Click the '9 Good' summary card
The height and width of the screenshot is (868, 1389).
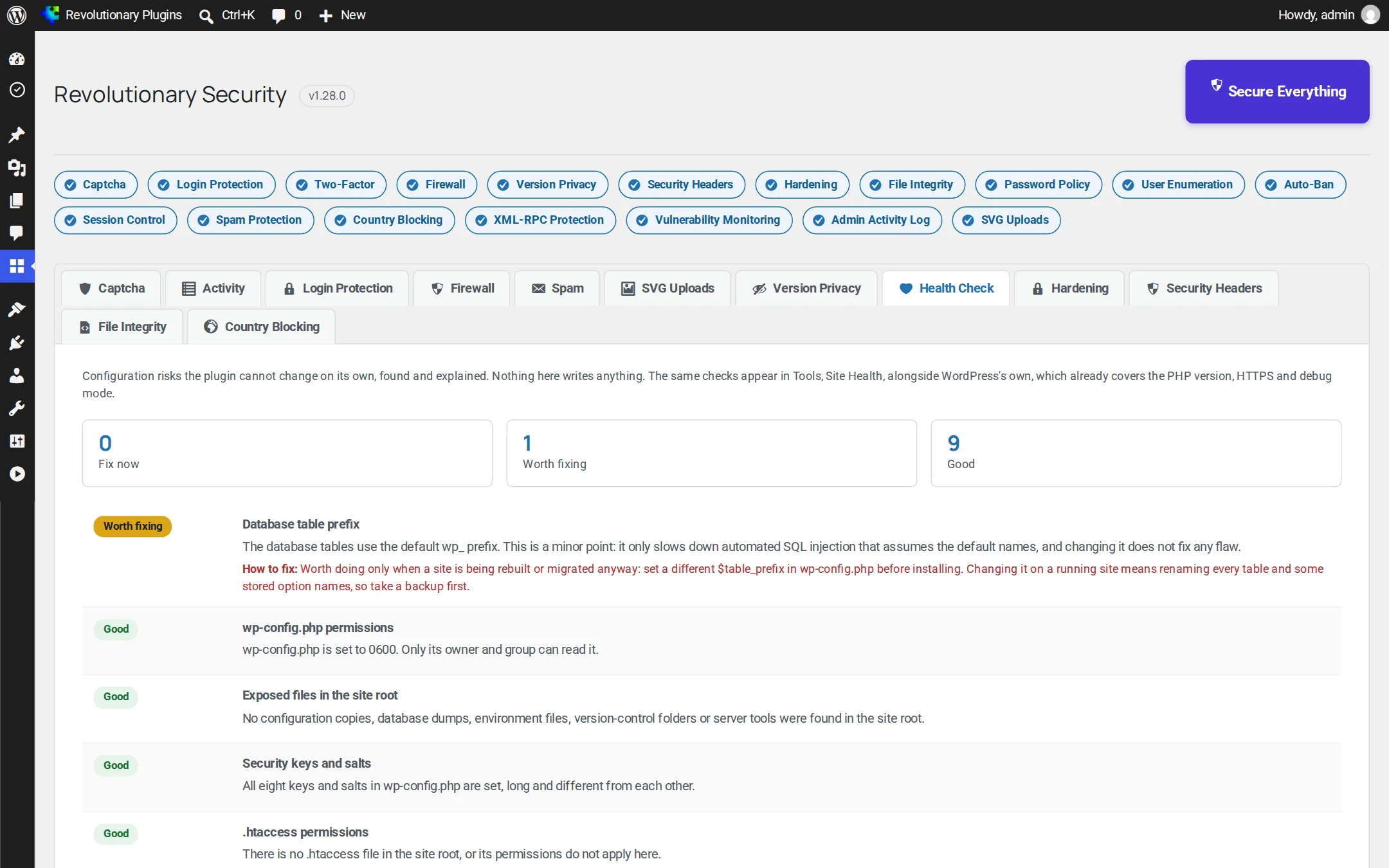(1136, 453)
